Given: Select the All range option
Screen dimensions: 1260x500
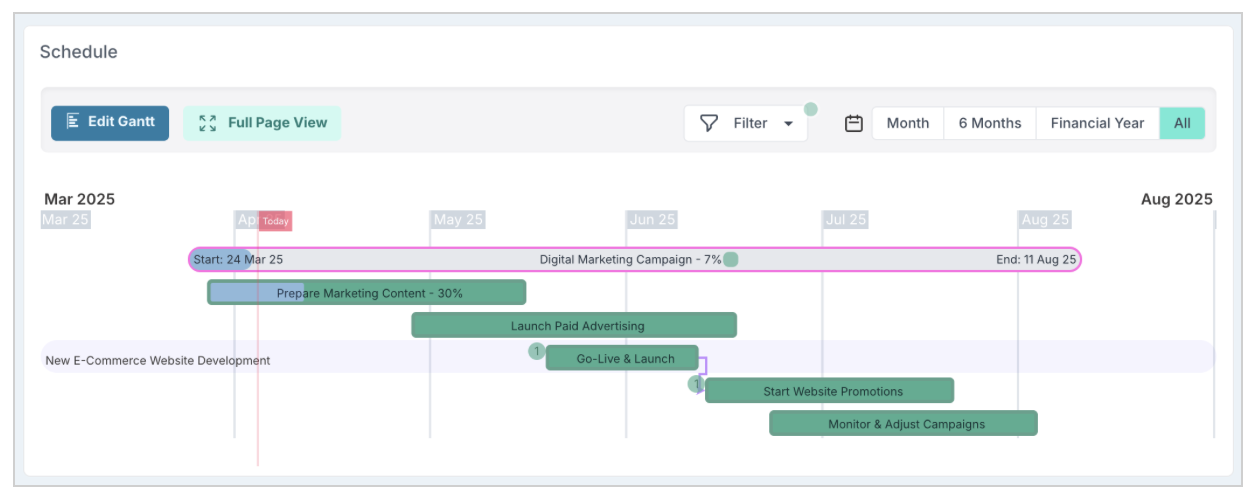Looking at the screenshot, I should pos(1182,123).
